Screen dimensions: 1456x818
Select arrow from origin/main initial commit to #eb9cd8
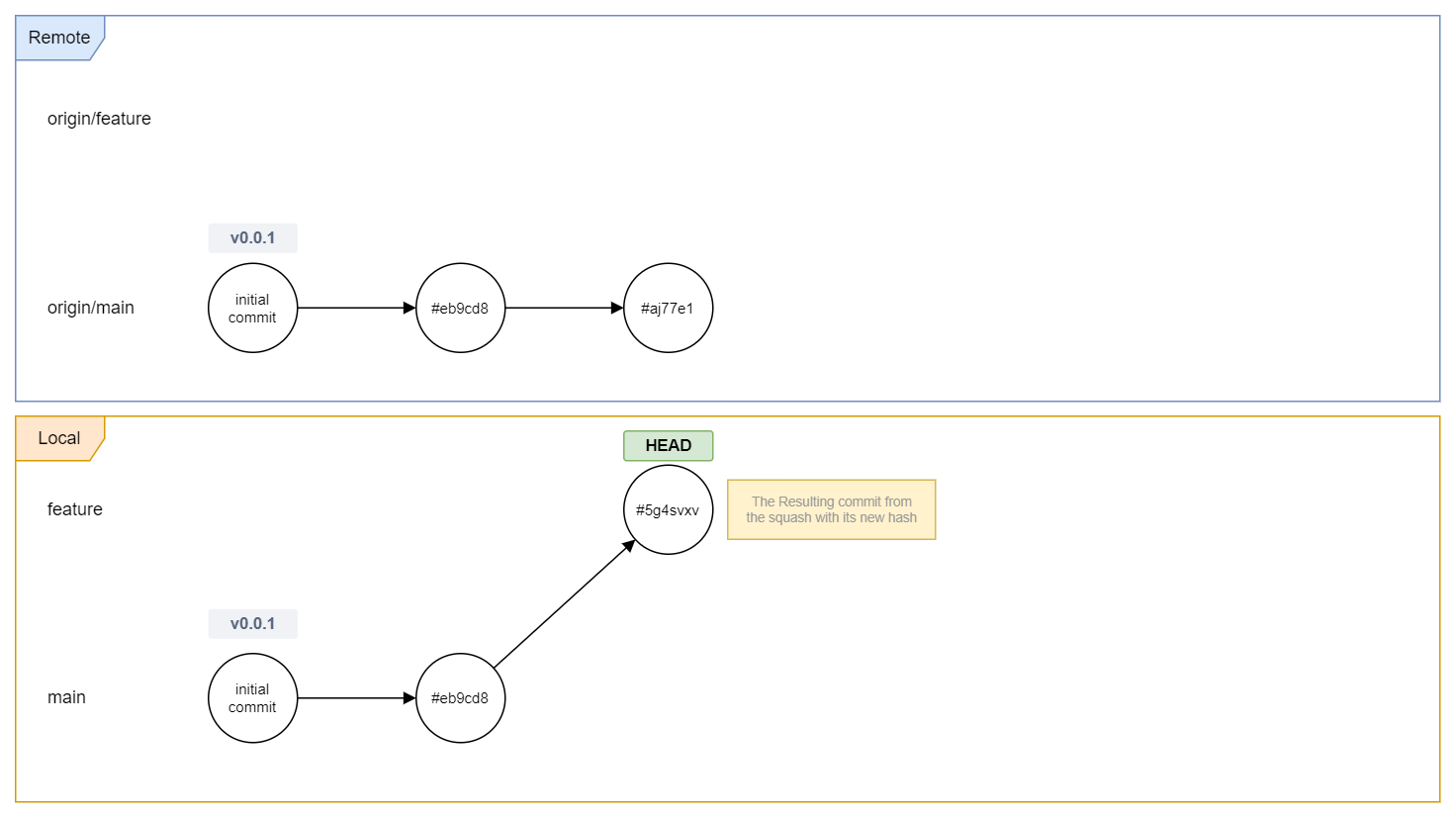(356, 308)
